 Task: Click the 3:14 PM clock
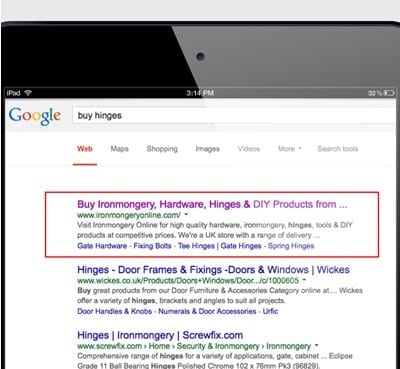200,93
